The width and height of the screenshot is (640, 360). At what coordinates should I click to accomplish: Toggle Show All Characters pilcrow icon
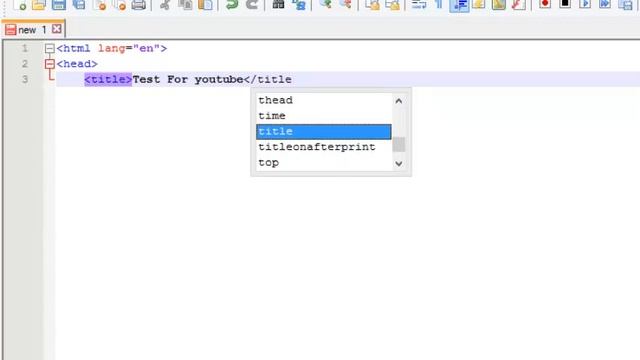[x=439, y=4]
